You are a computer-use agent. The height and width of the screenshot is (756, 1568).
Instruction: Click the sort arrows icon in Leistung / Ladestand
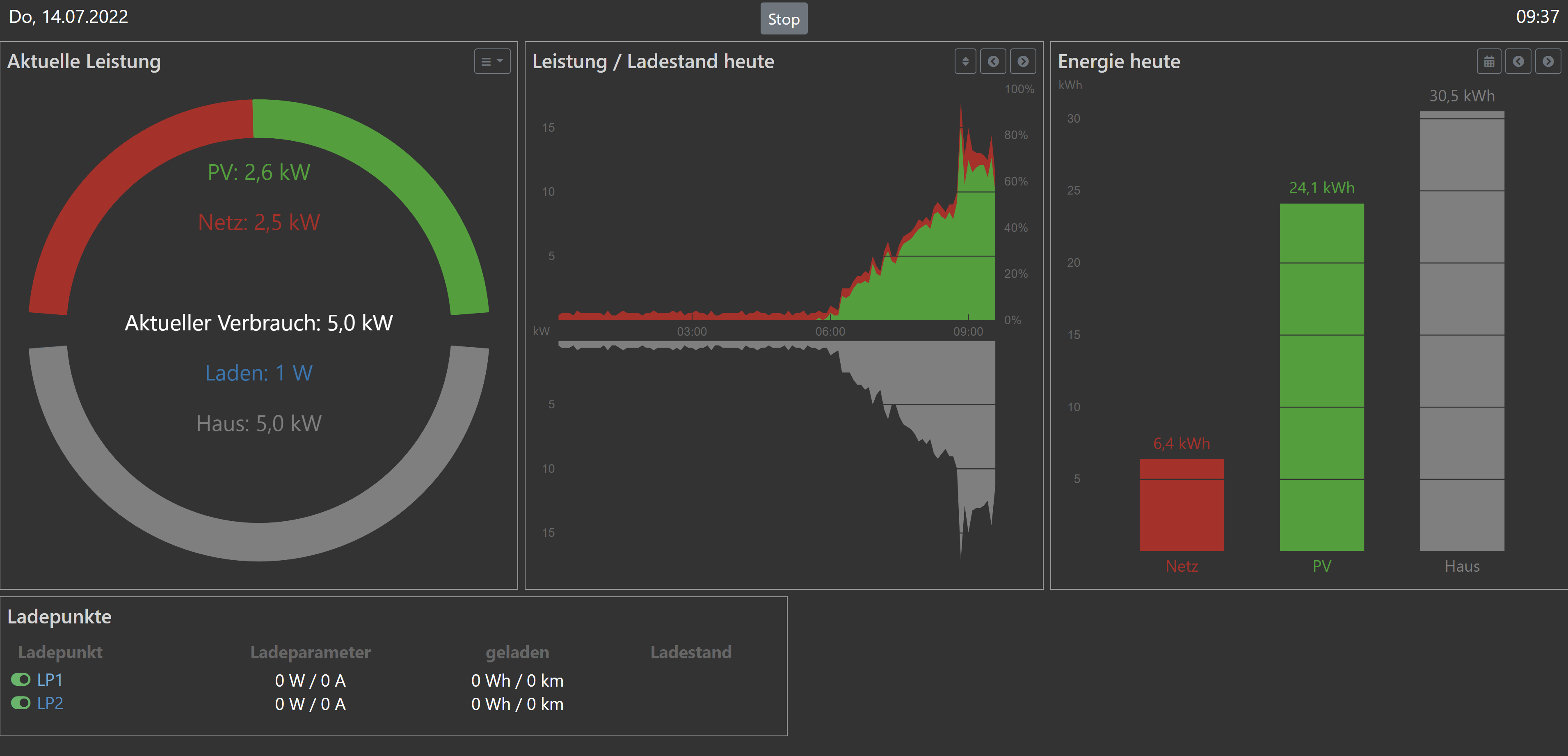(x=965, y=62)
